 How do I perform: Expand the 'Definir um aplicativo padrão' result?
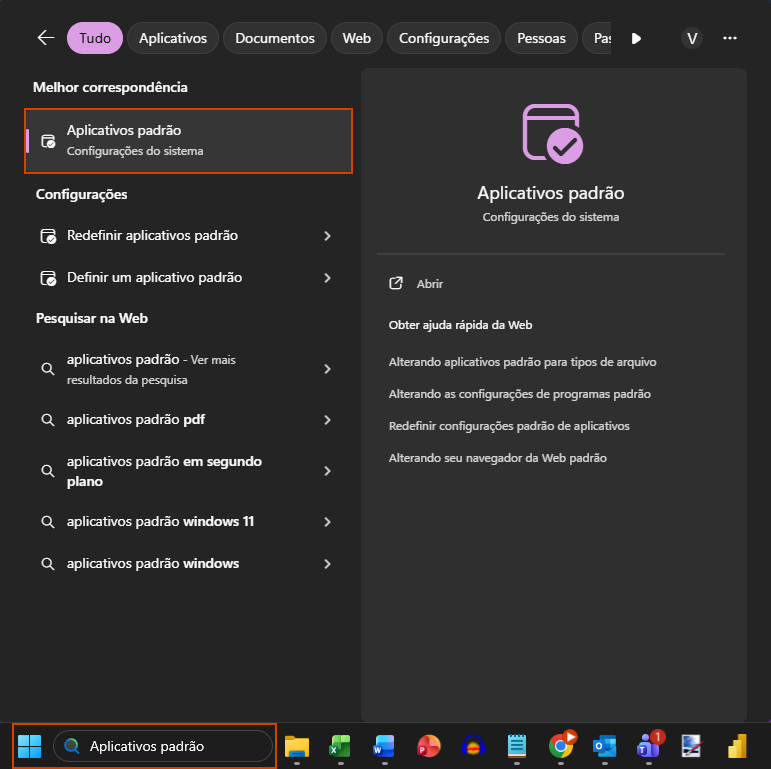[x=327, y=278]
